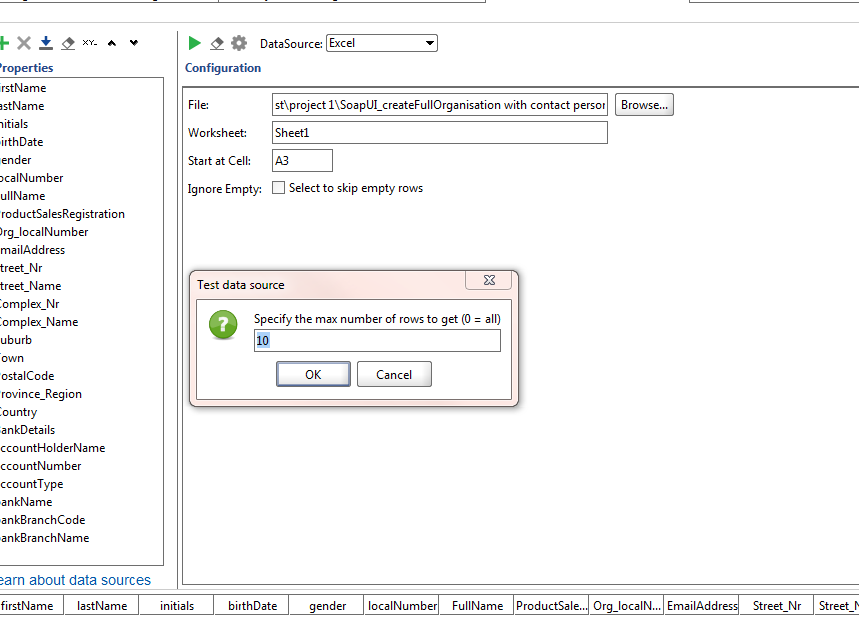Click the green play test data source icon
Viewport: 859px width, 638px height.
(x=194, y=43)
